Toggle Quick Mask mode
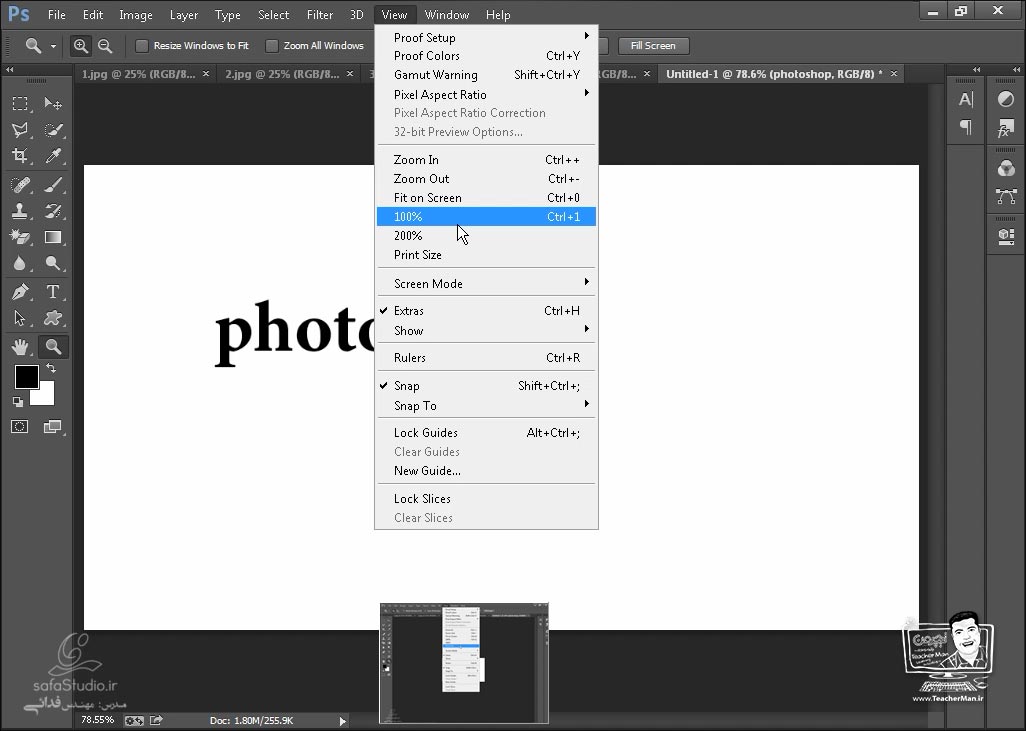 click(x=20, y=427)
